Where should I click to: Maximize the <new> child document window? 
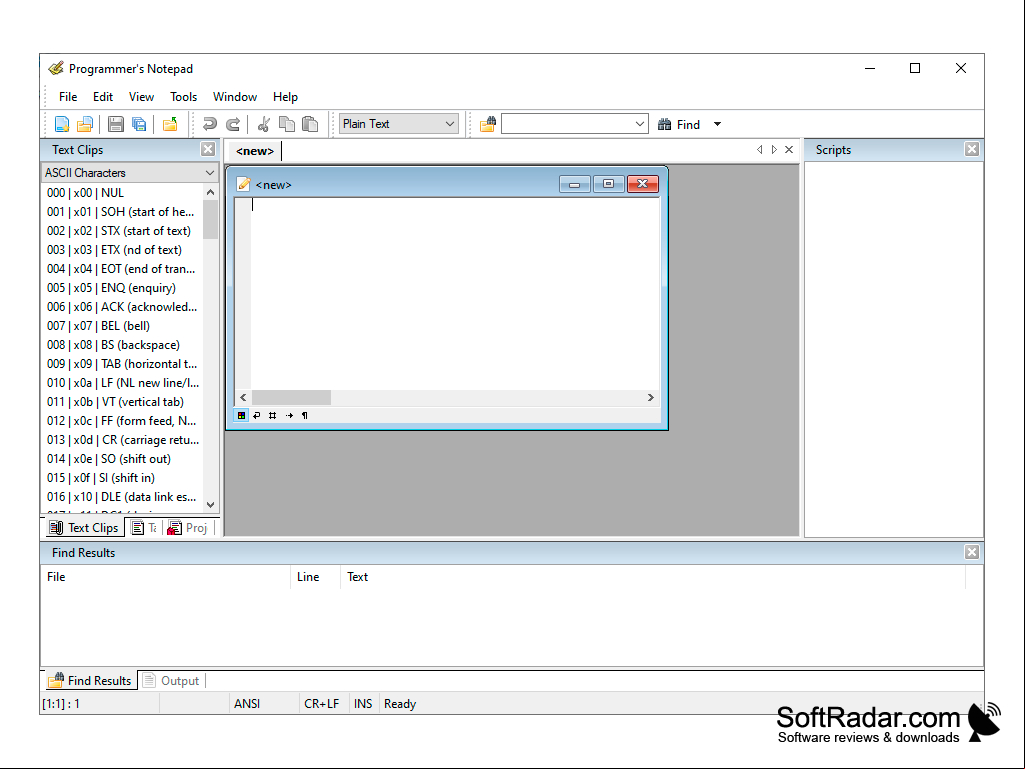pos(609,184)
